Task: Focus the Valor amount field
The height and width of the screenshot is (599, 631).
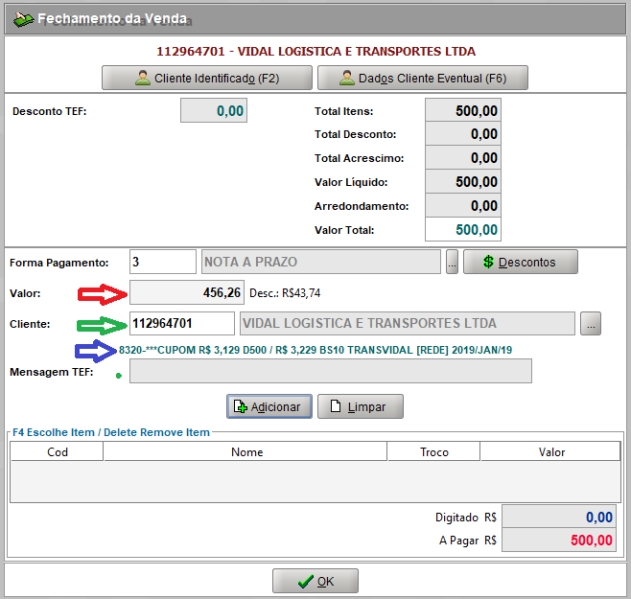Action: coord(187,292)
